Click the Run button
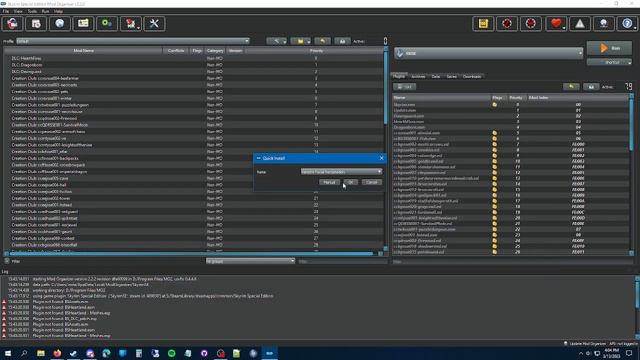 tap(609, 48)
